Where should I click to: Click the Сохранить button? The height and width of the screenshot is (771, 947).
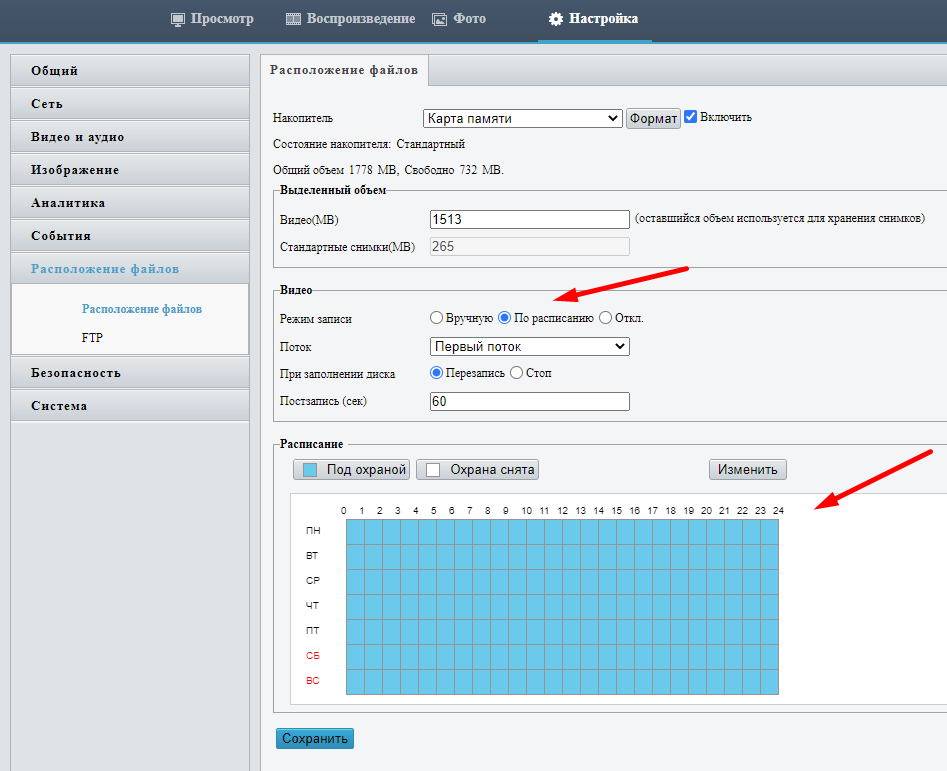[x=315, y=738]
